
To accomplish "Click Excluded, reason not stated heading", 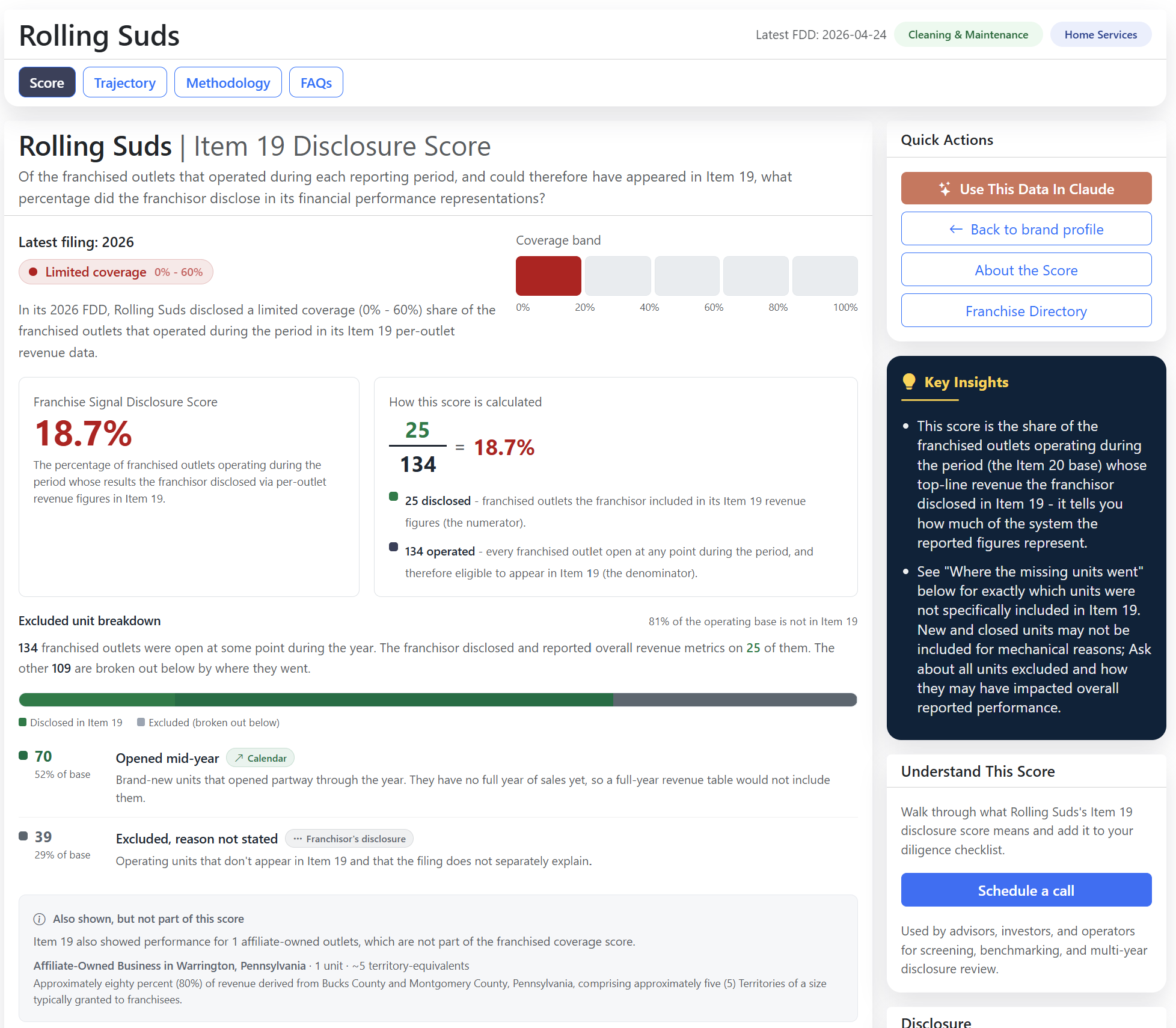I will click(197, 838).
